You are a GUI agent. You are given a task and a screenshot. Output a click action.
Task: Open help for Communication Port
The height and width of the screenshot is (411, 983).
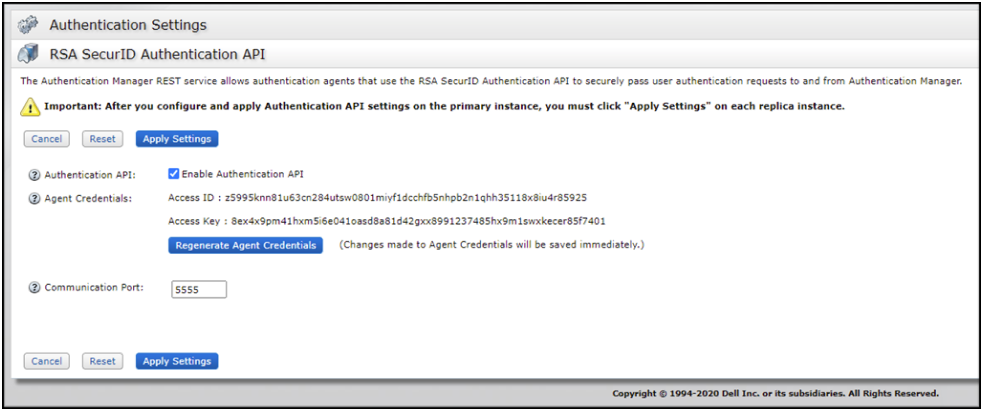point(34,288)
